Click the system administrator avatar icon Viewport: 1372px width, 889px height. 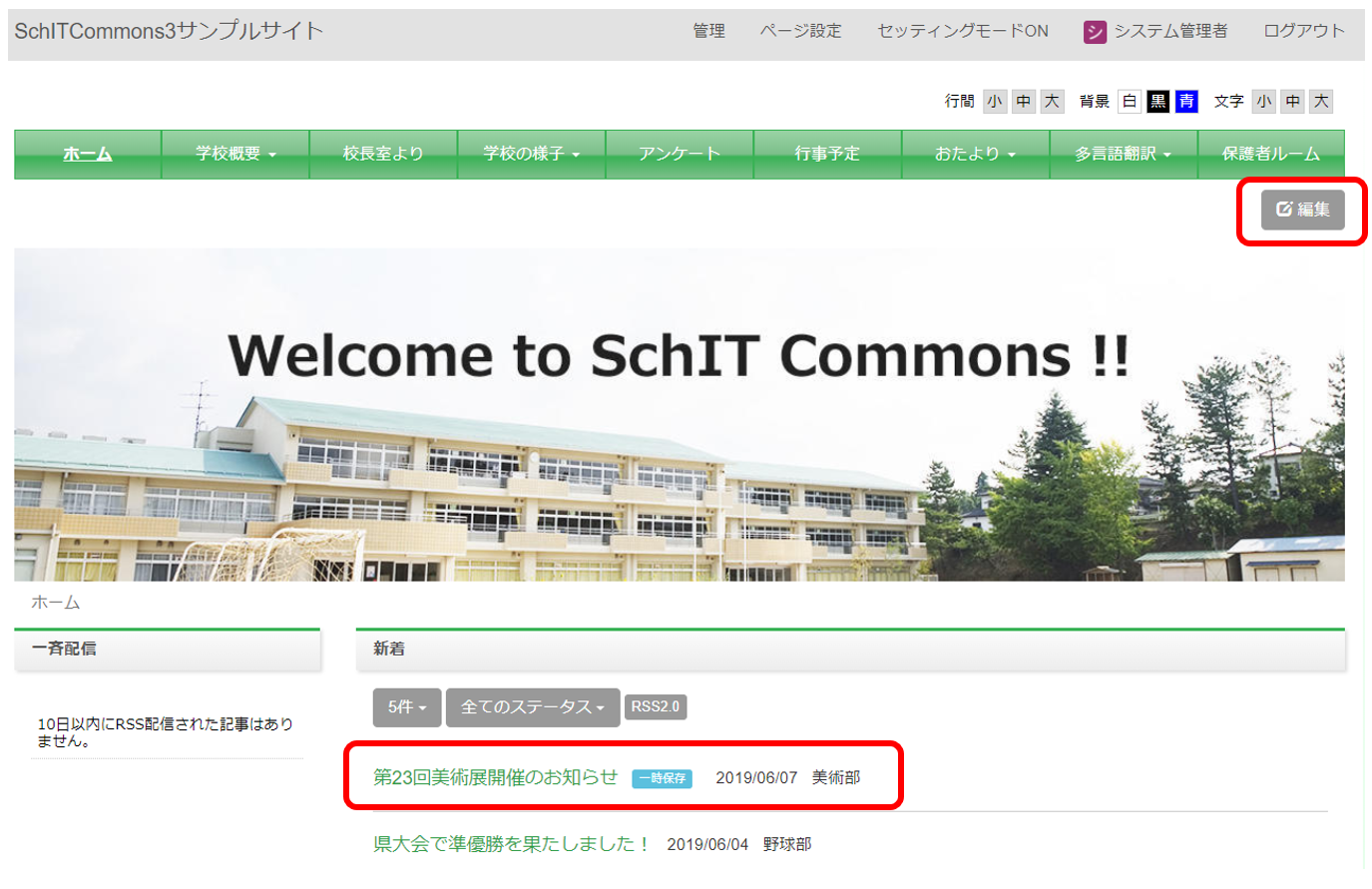(1095, 32)
